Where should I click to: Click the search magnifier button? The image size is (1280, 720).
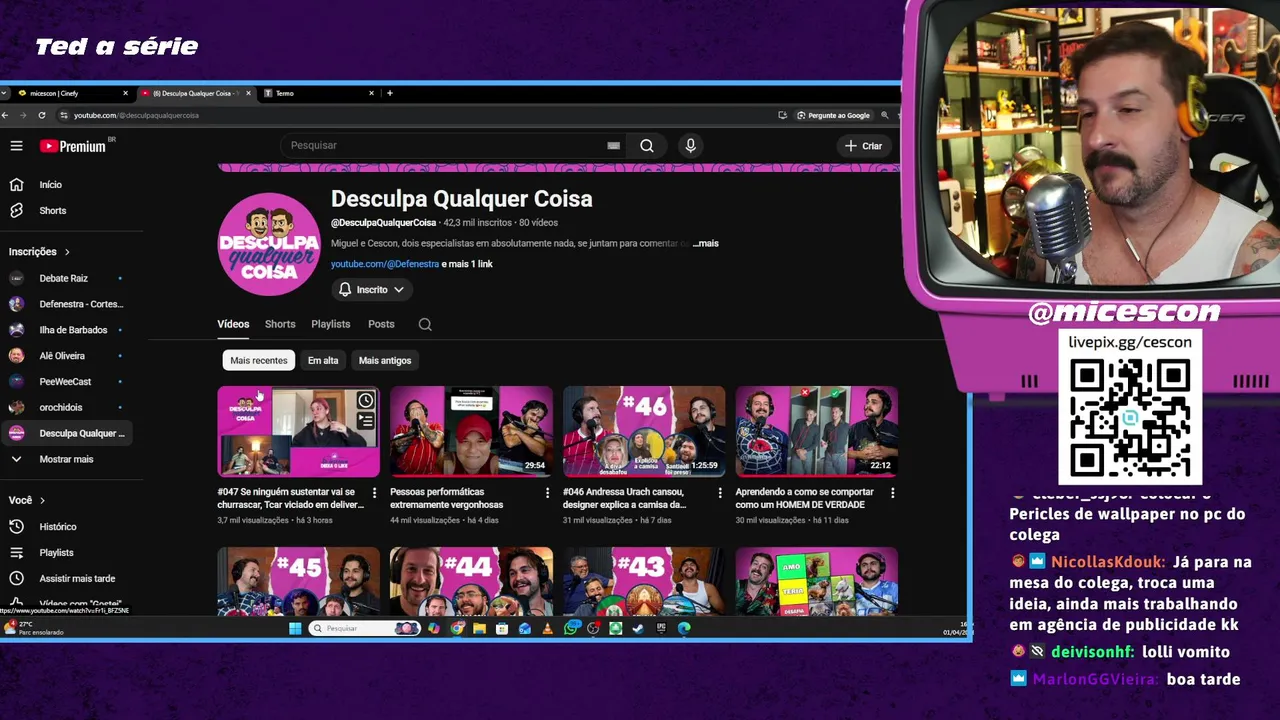tap(647, 146)
